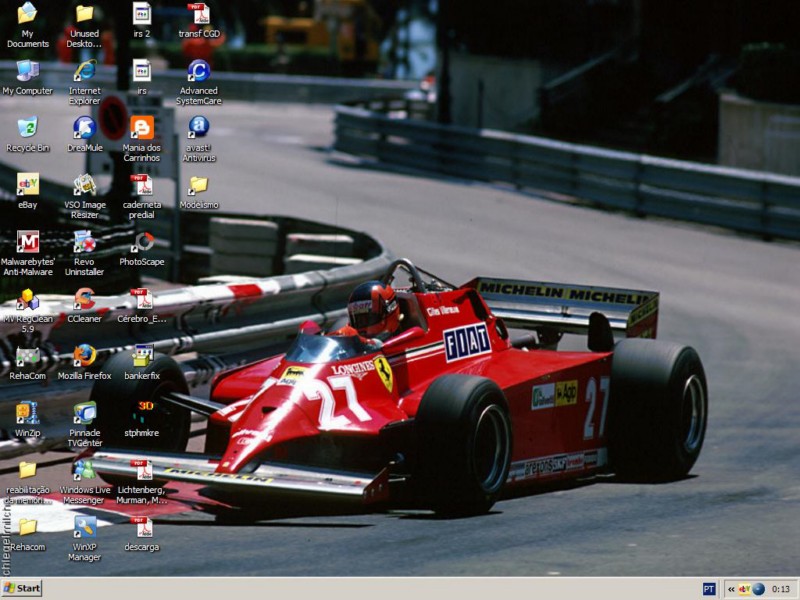
Task: Click the blue globe tray icon
Action: 759,589
